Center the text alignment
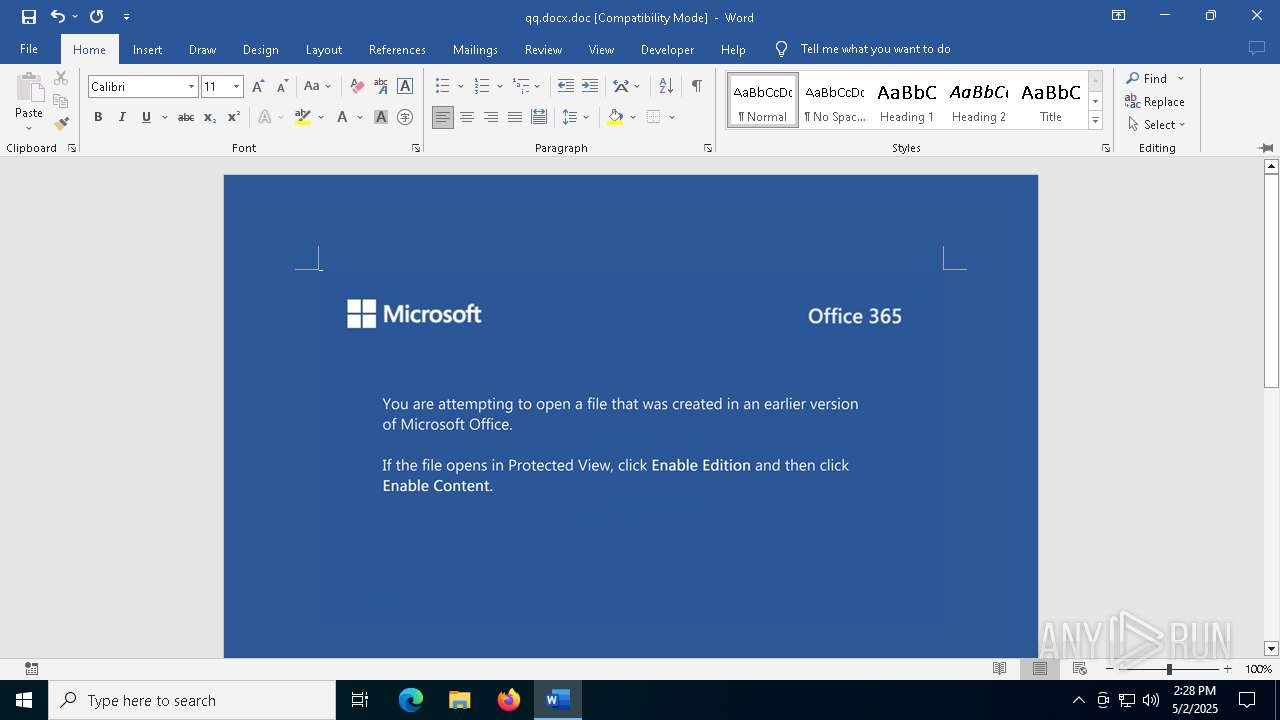This screenshot has height=720, width=1280. point(467,117)
